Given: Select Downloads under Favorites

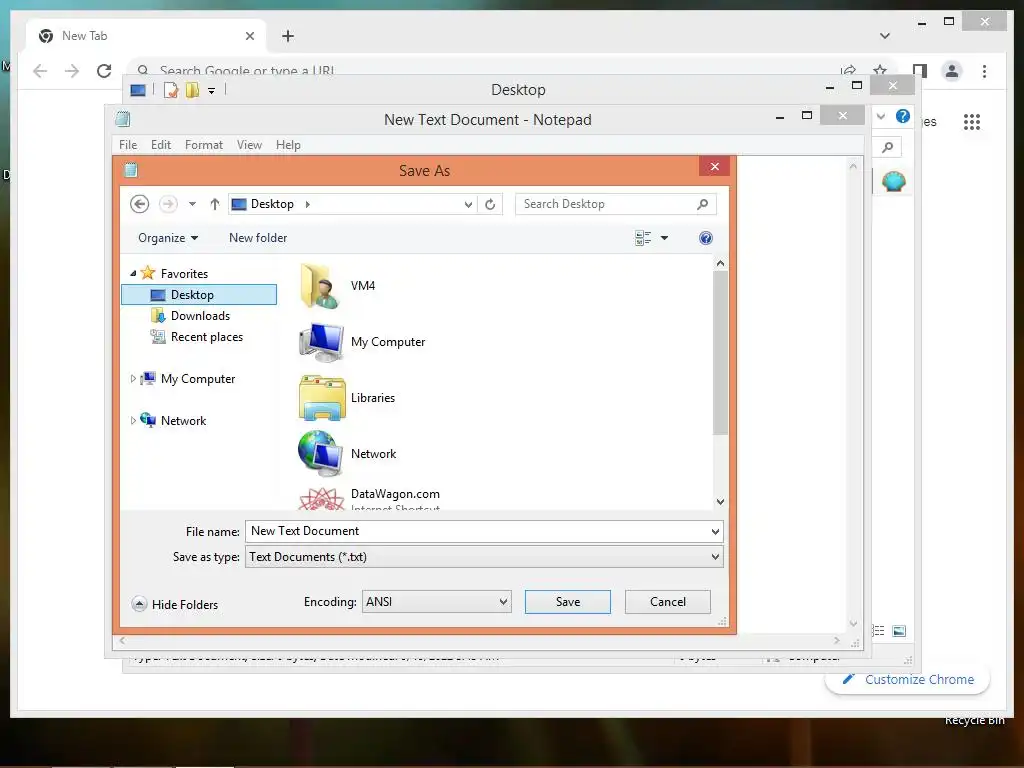Looking at the screenshot, I should point(200,315).
